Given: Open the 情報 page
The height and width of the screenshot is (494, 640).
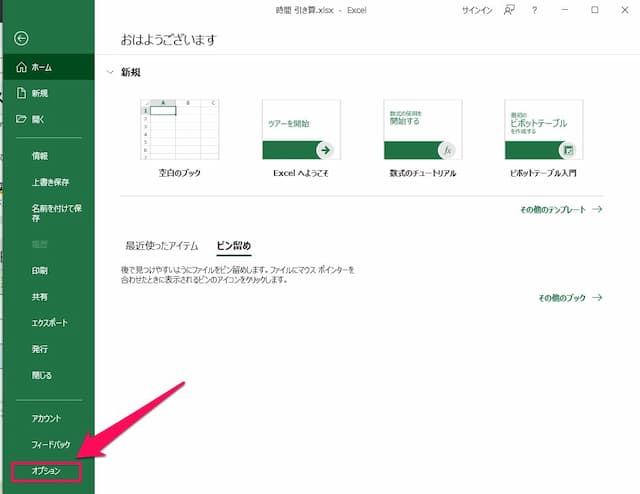Looking at the screenshot, I should [x=40, y=156].
